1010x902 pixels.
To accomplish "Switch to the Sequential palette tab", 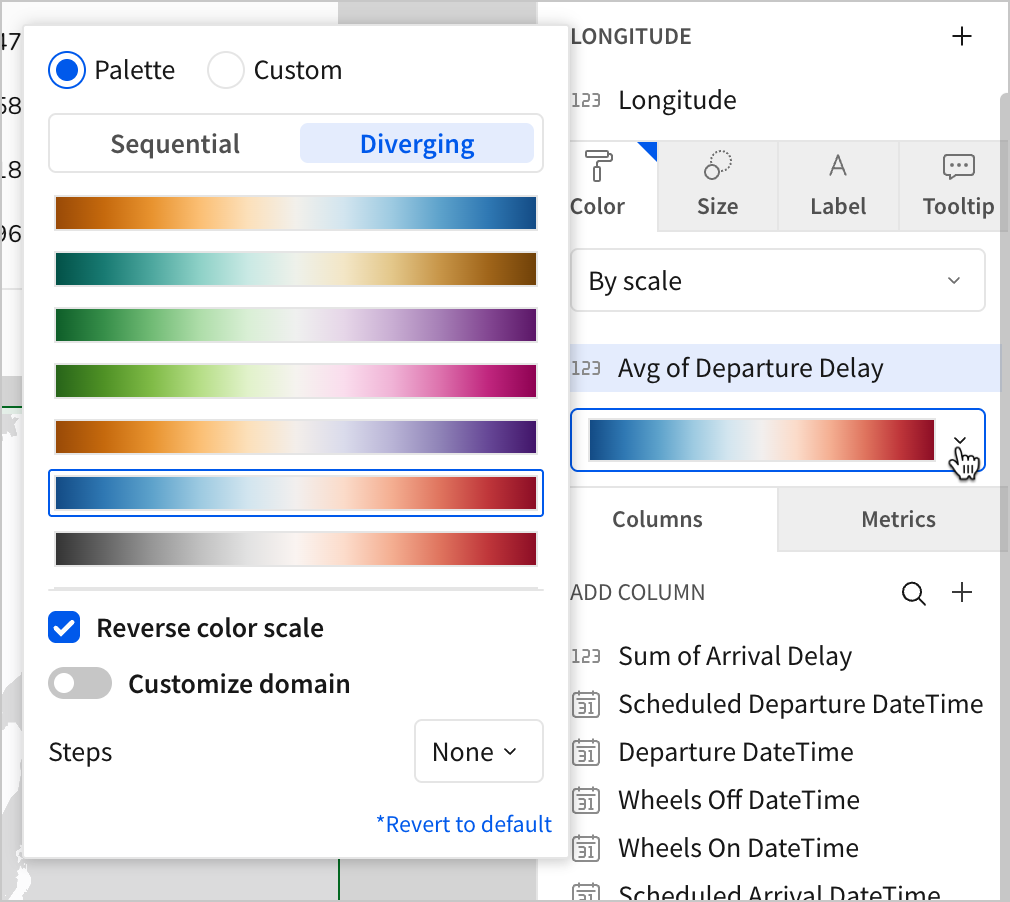I will click(x=175, y=144).
